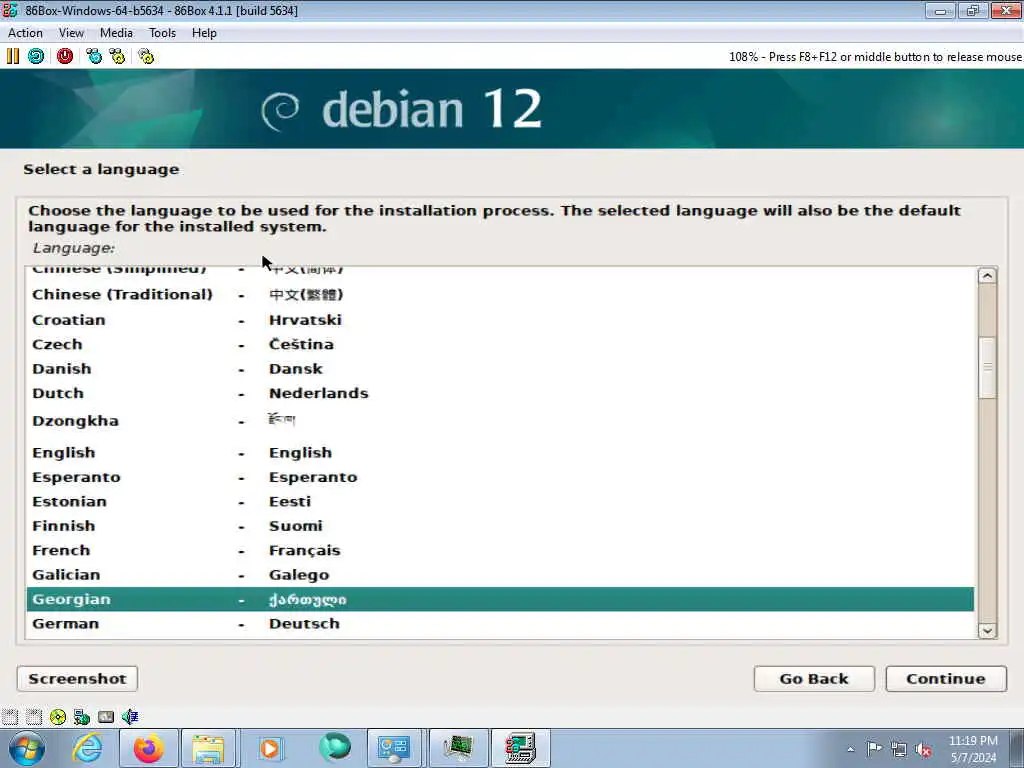
Task: Select Dzongkha in the language list
Action: [500, 421]
